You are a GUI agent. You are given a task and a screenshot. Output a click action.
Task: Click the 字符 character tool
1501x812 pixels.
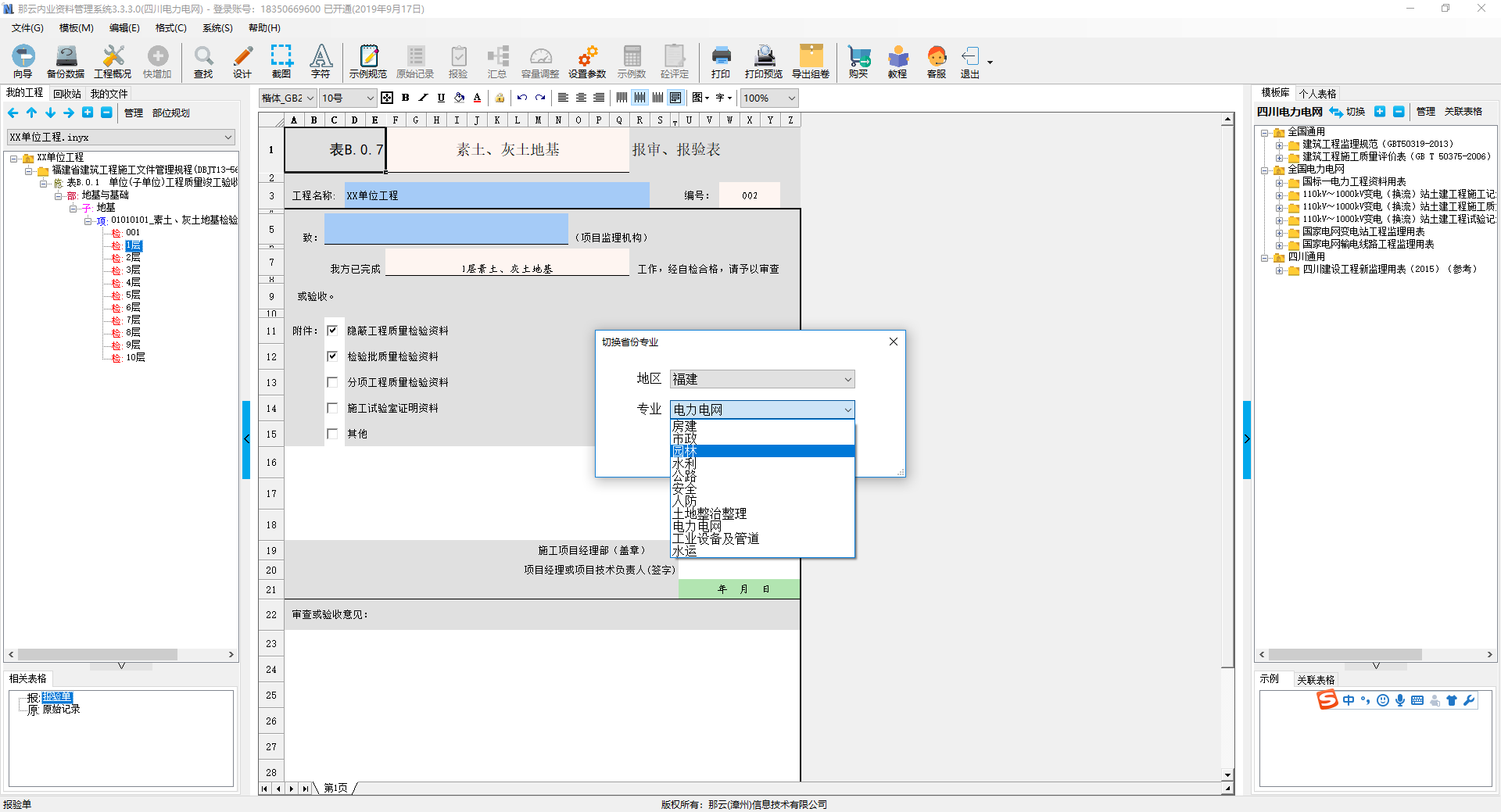pyautogui.click(x=321, y=62)
